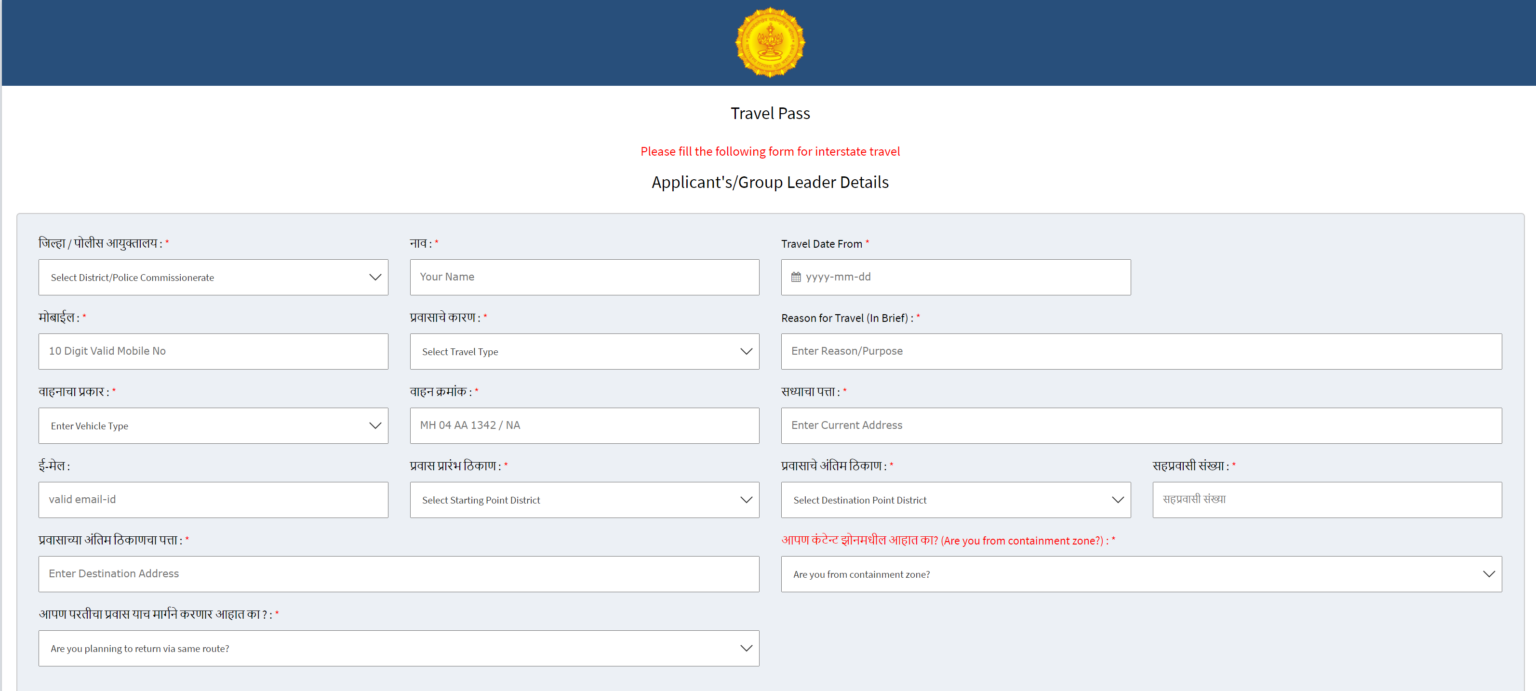
Task: Click the Enter Reason/Purpose text field
Action: click(1141, 351)
